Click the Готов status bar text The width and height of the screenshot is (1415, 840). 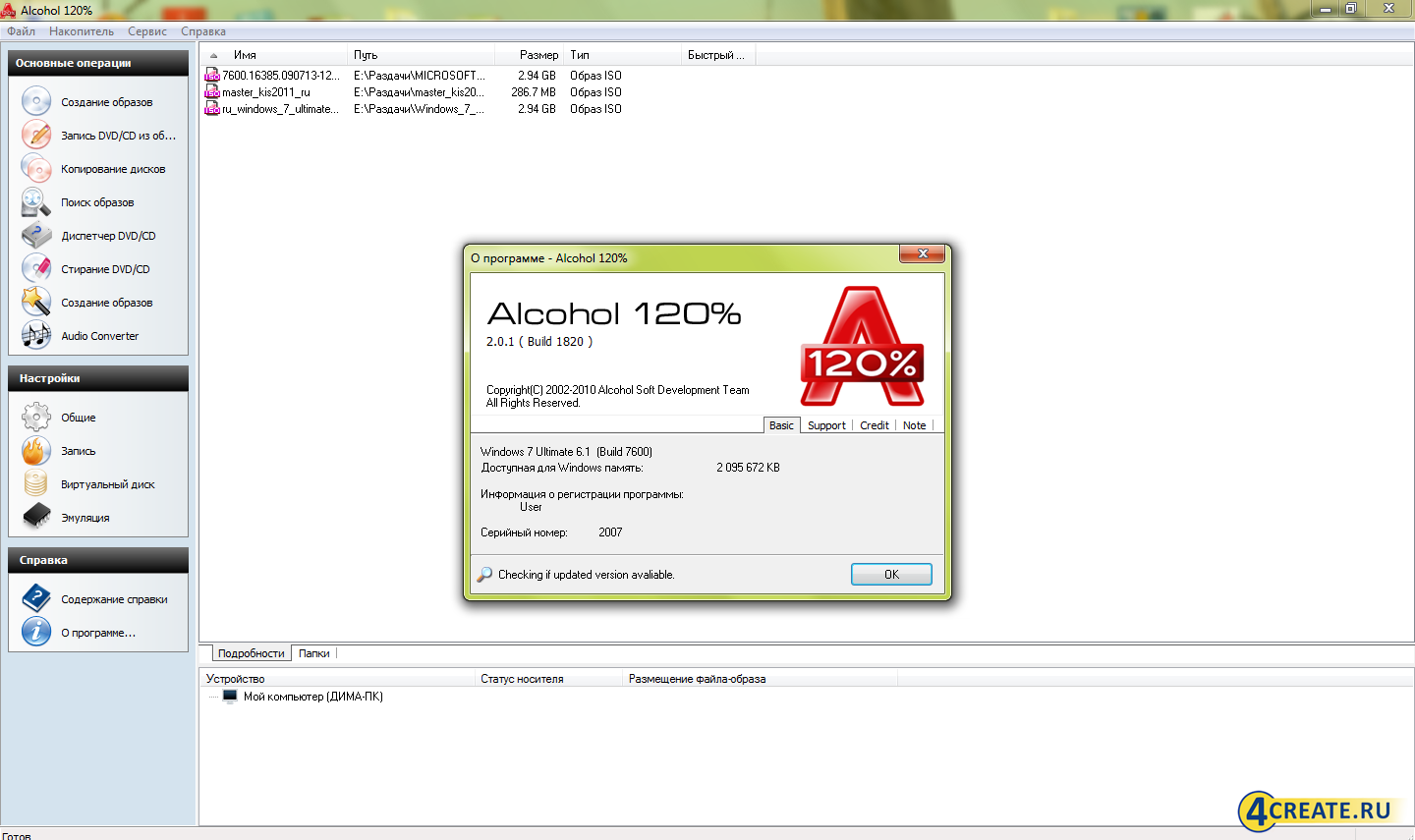click(17, 836)
